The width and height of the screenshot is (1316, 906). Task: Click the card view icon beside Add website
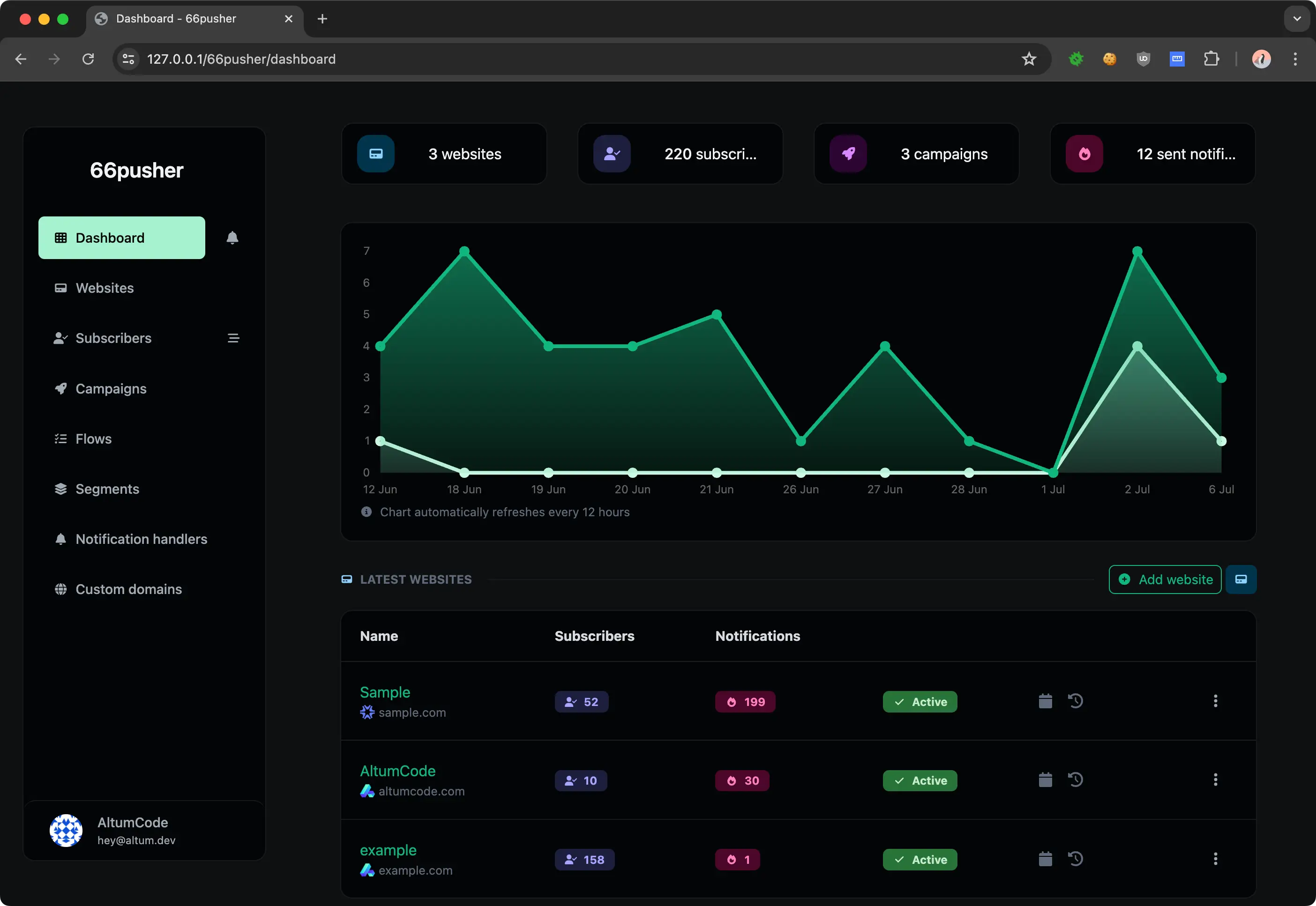1241,579
